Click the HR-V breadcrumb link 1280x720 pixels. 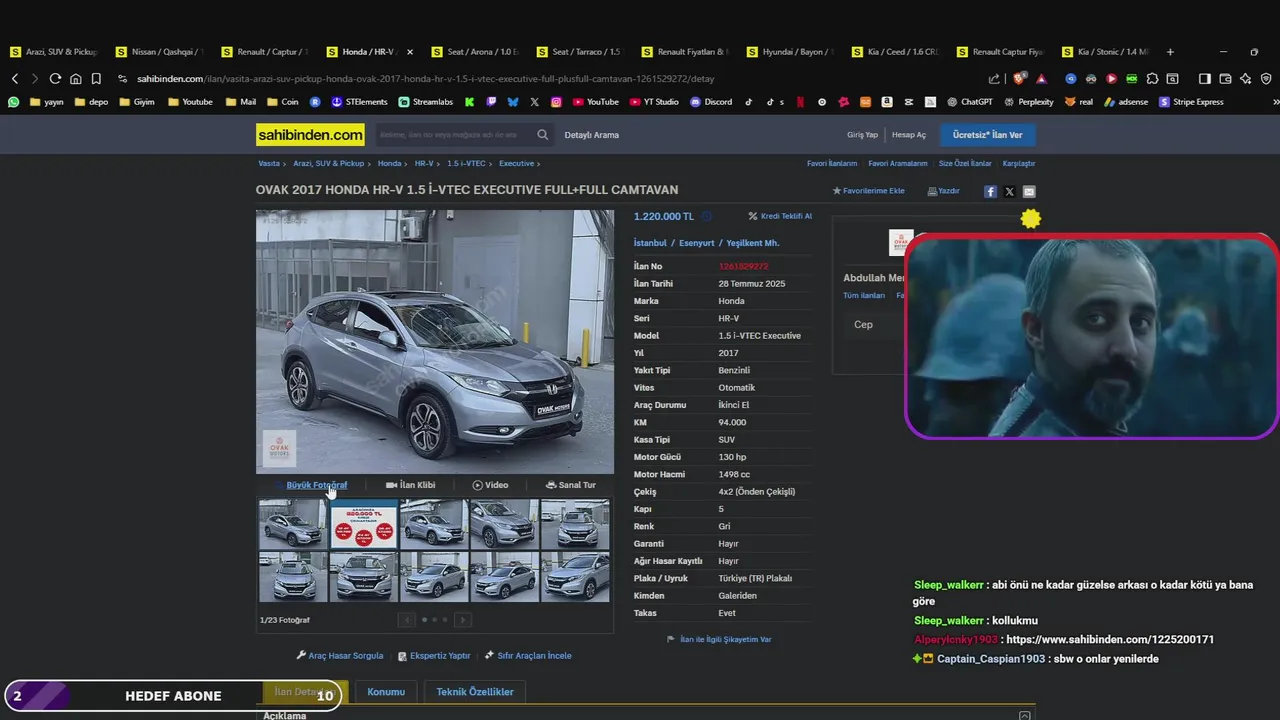424,163
